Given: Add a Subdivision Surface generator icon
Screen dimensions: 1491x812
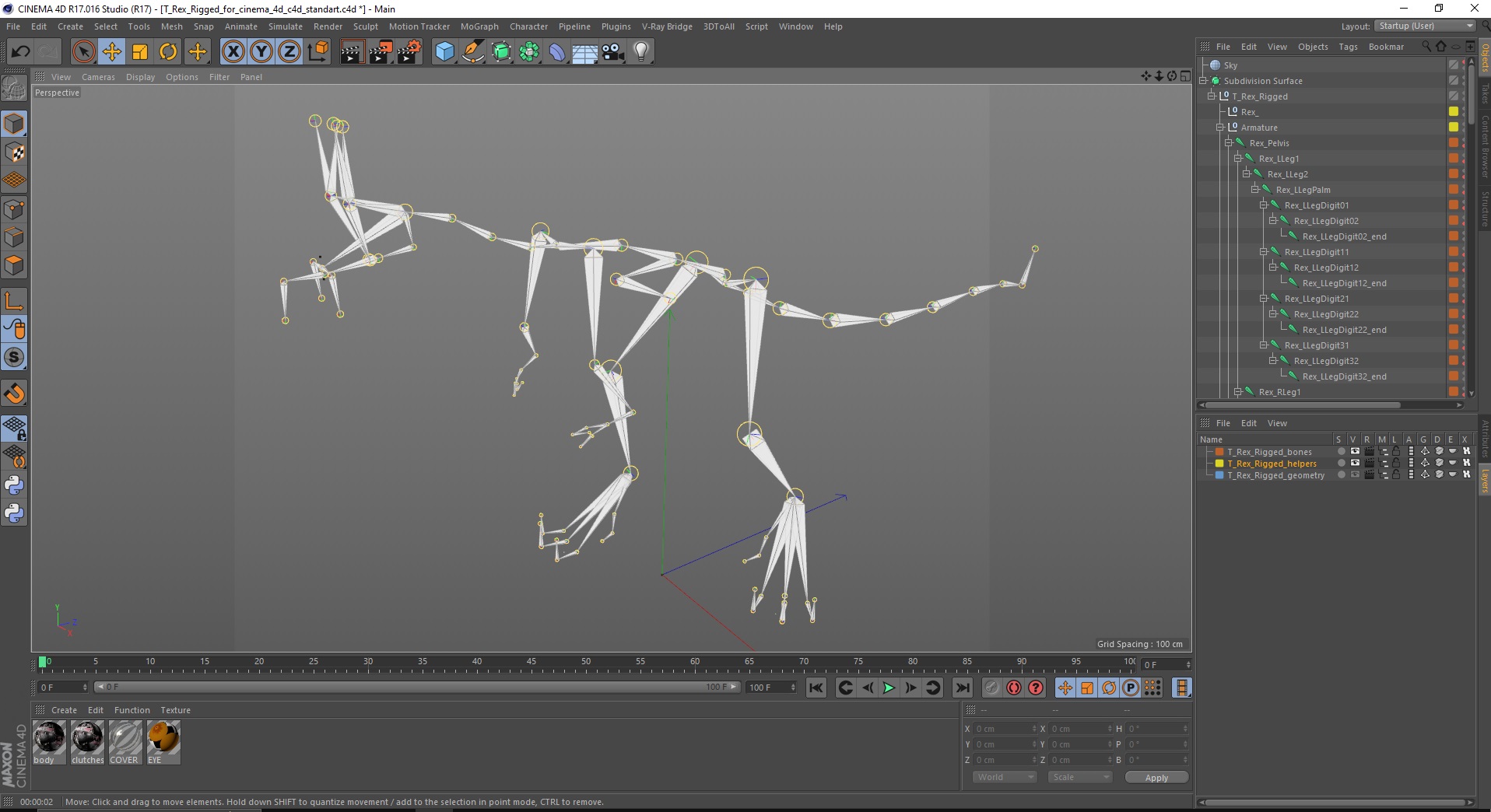Looking at the screenshot, I should click(501, 52).
